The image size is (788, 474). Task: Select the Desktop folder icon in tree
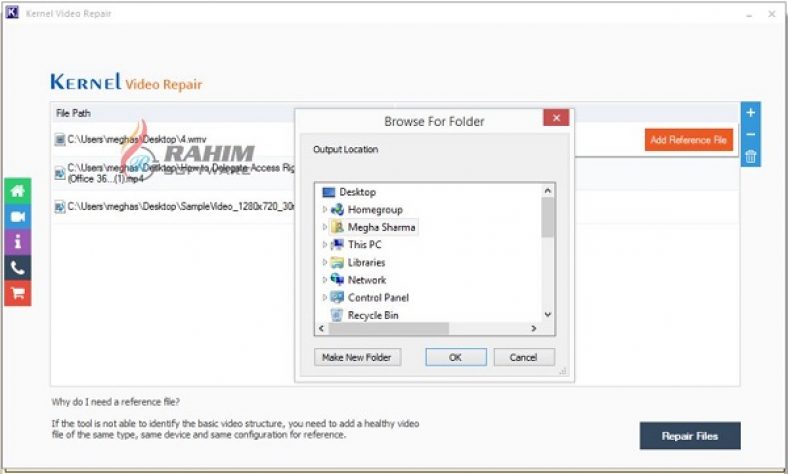pyautogui.click(x=328, y=192)
